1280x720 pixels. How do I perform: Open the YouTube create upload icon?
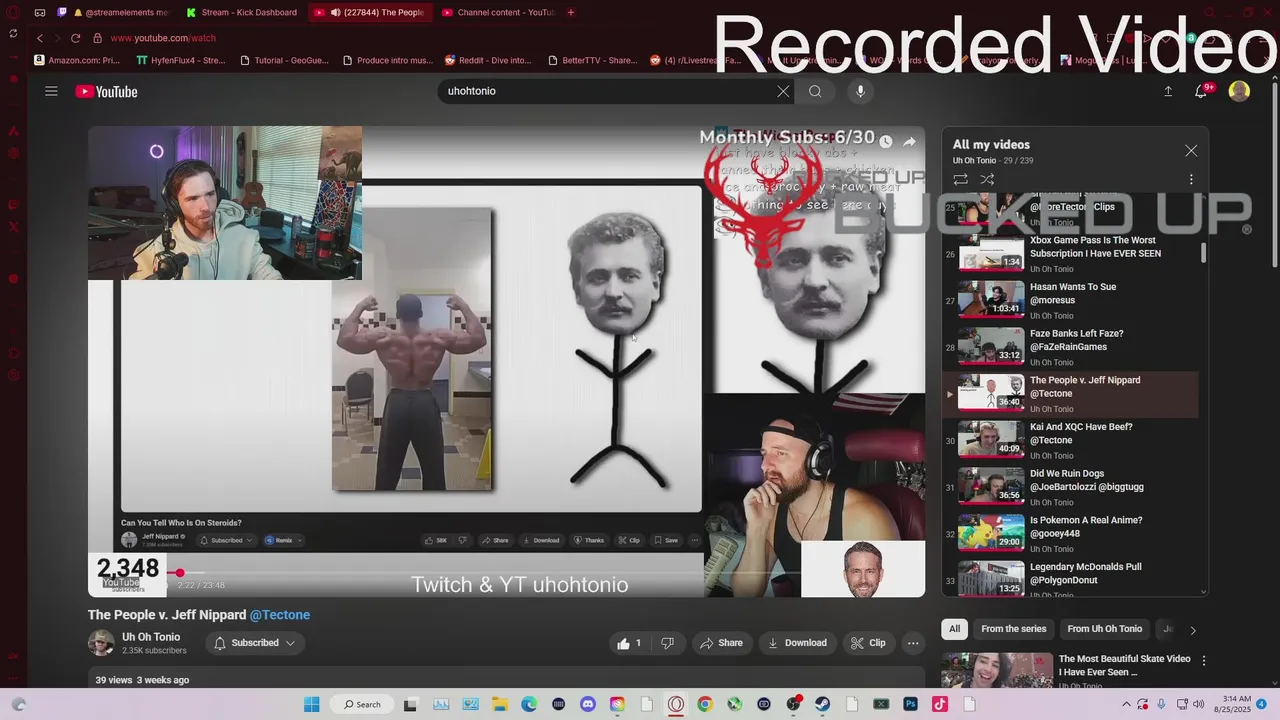click(1167, 91)
